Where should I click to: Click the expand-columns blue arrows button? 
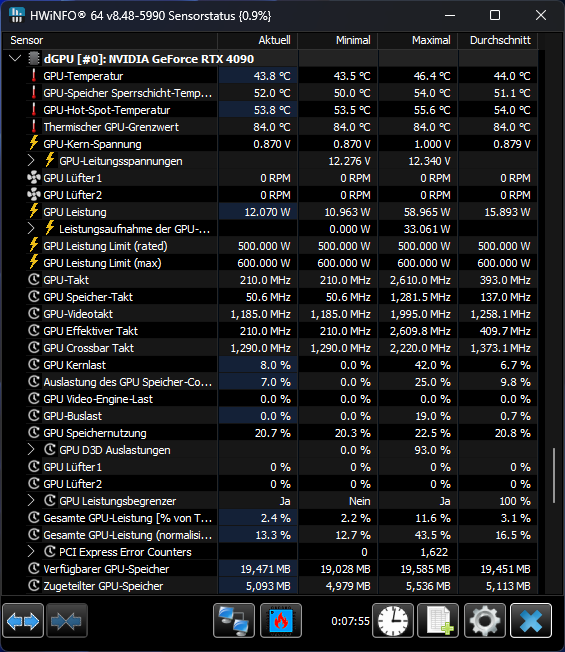[23, 621]
